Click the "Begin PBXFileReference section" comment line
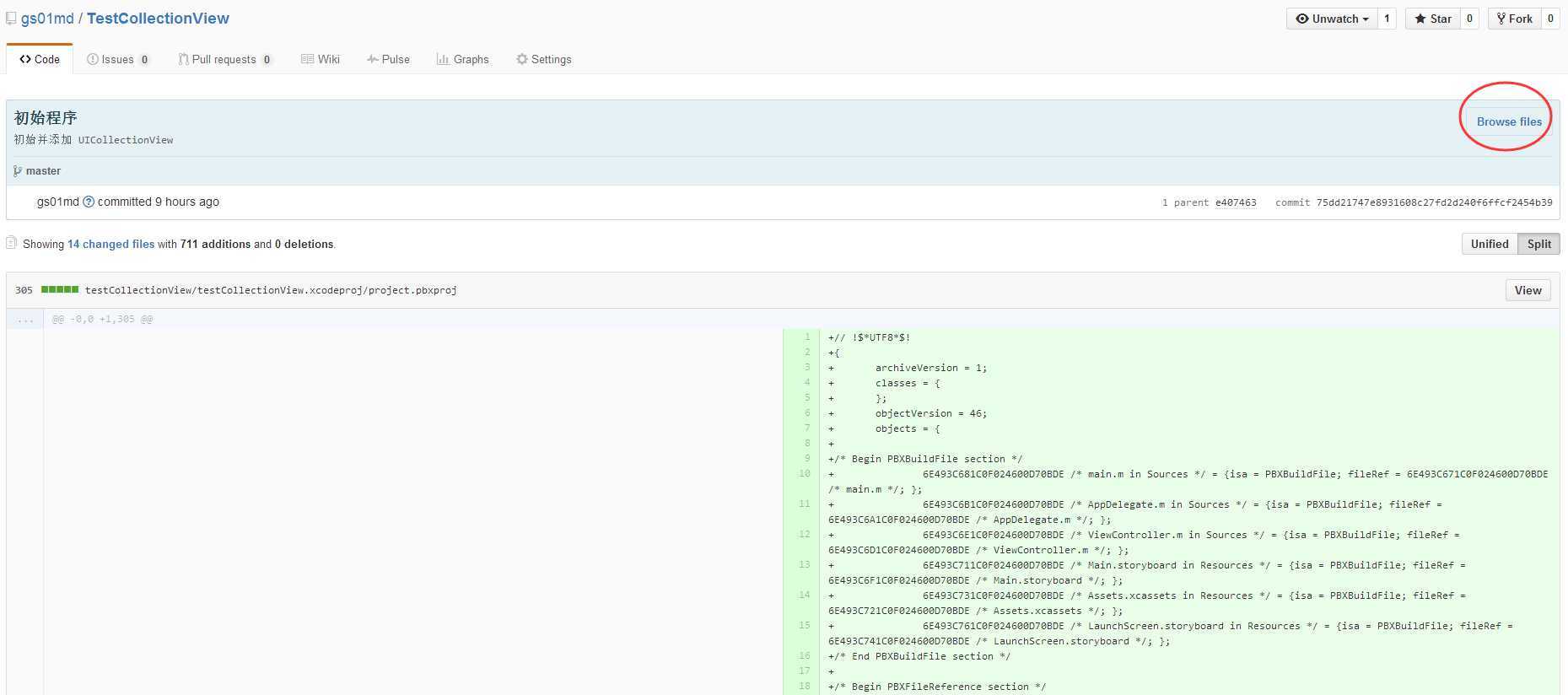 (x=937, y=687)
